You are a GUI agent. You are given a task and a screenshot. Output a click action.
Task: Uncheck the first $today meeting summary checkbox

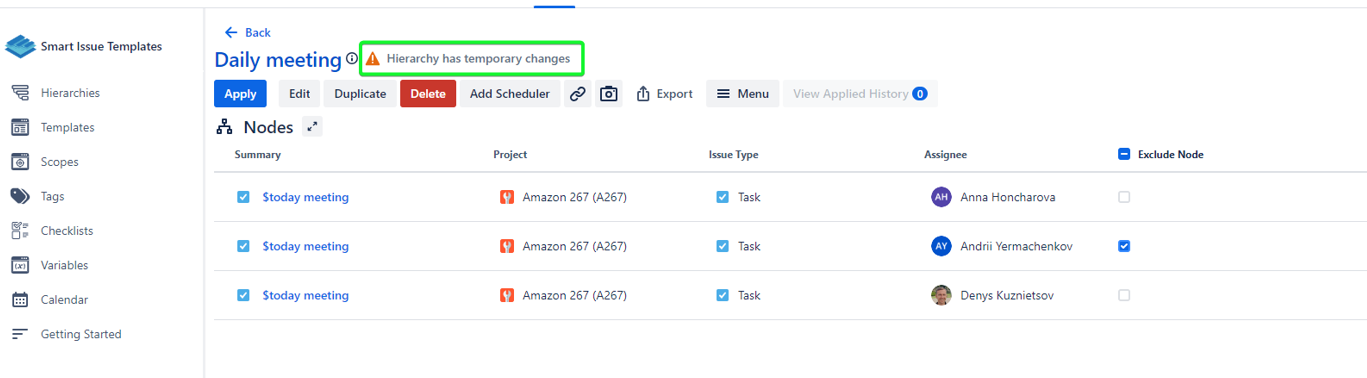243,197
